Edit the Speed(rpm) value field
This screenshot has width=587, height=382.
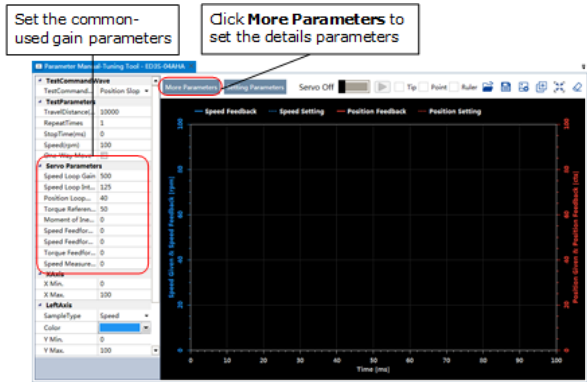(x=125, y=145)
